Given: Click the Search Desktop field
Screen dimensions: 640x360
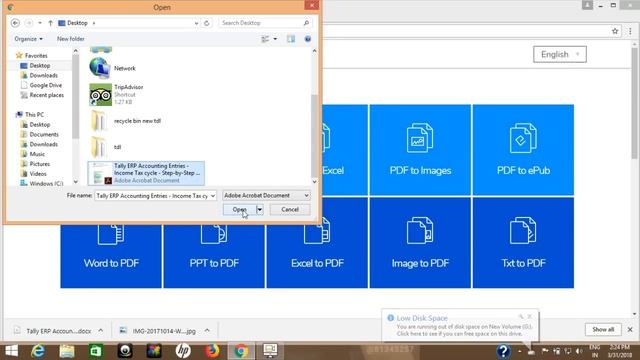Looking at the screenshot, I should coord(262,23).
